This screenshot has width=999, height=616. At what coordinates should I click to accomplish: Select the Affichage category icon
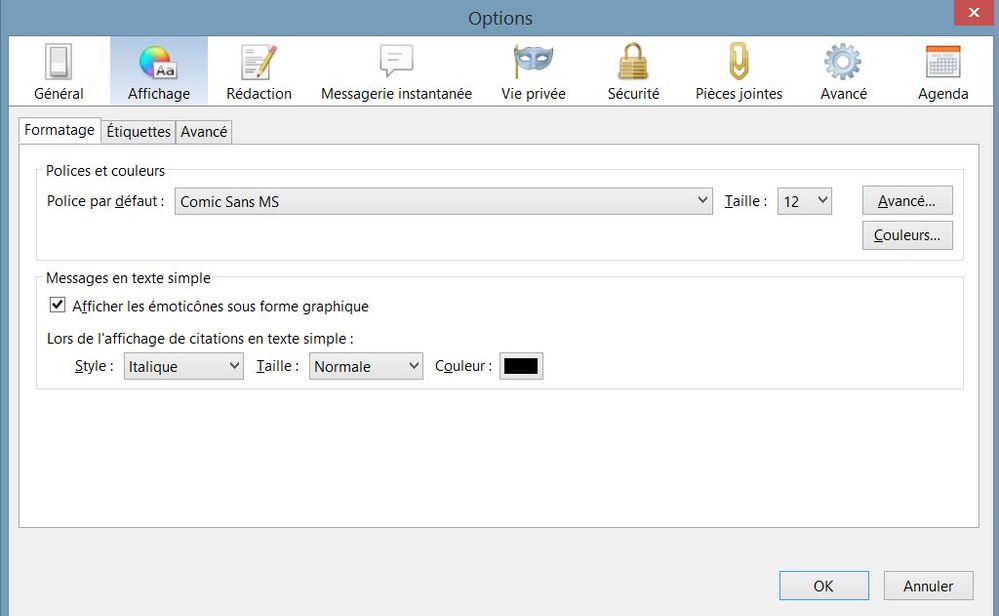pyautogui.click(x=158, y=72)
